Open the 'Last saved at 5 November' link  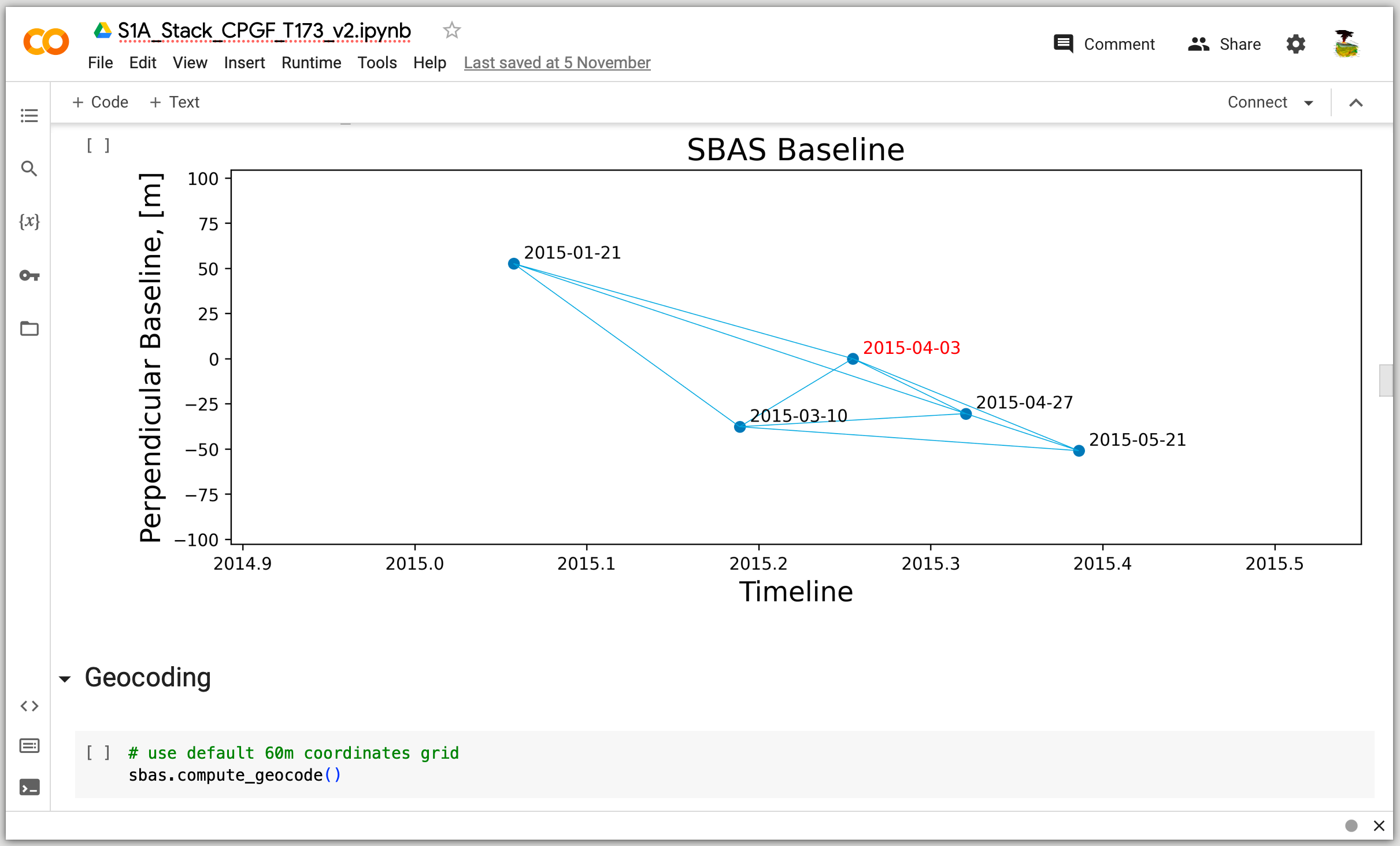[557, 62]
